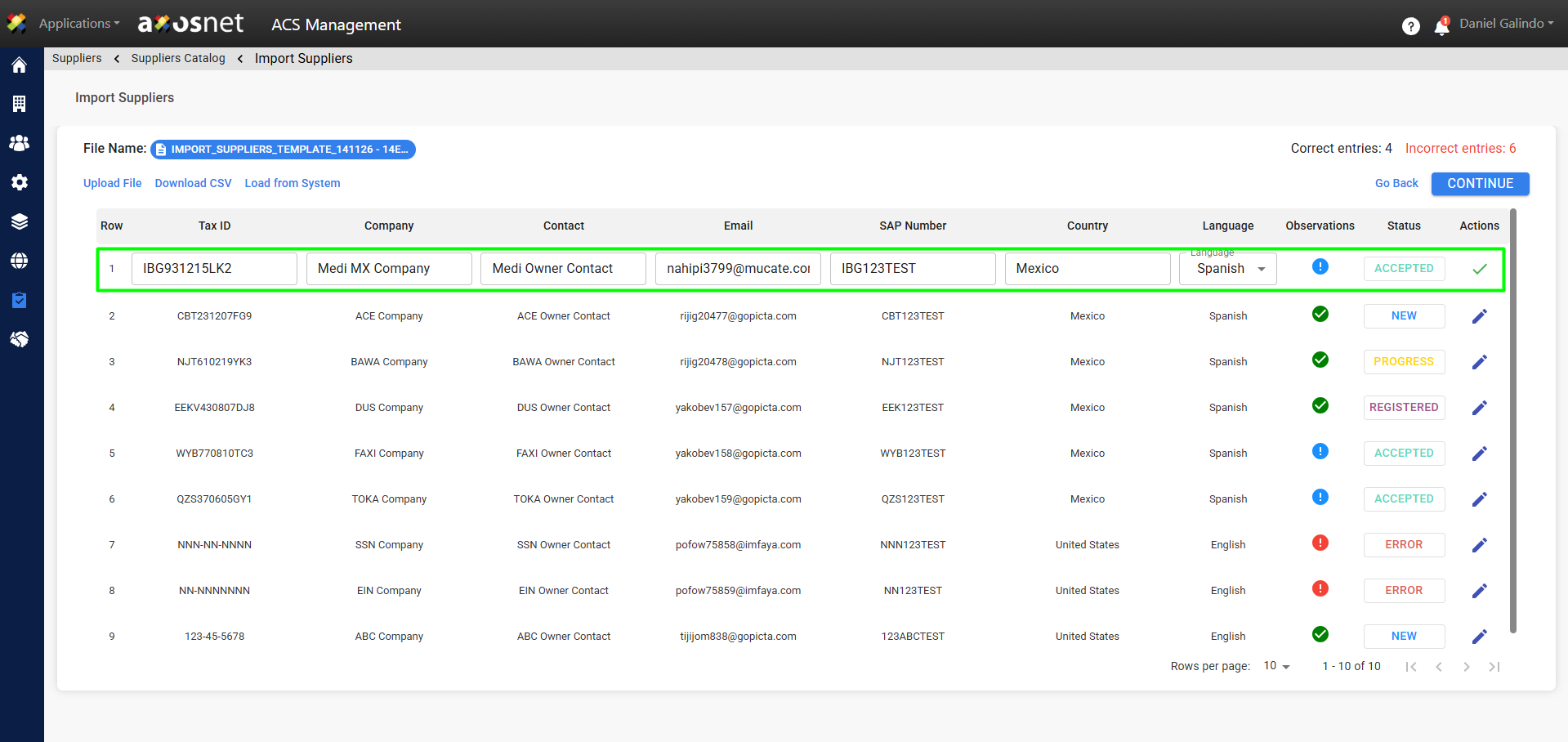Click the Download CSV link
This screenshot has height=742, width=1568.
click(x=193, y=183)
